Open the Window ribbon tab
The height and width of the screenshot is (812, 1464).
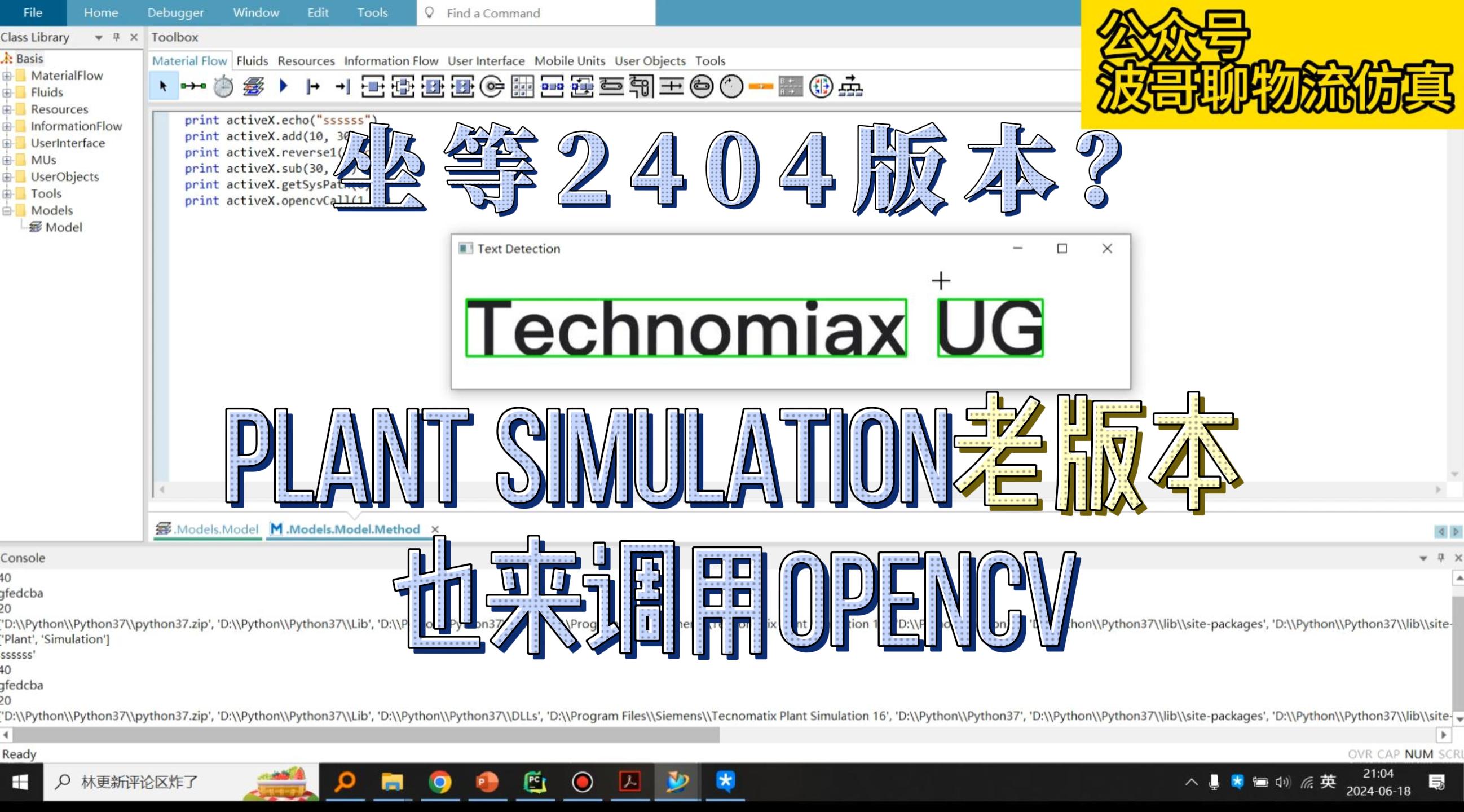[x=255, y=12]
